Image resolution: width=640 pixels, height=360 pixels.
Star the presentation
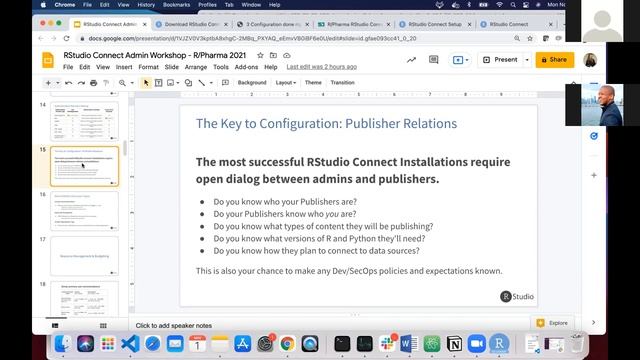(x=260, y=55)
